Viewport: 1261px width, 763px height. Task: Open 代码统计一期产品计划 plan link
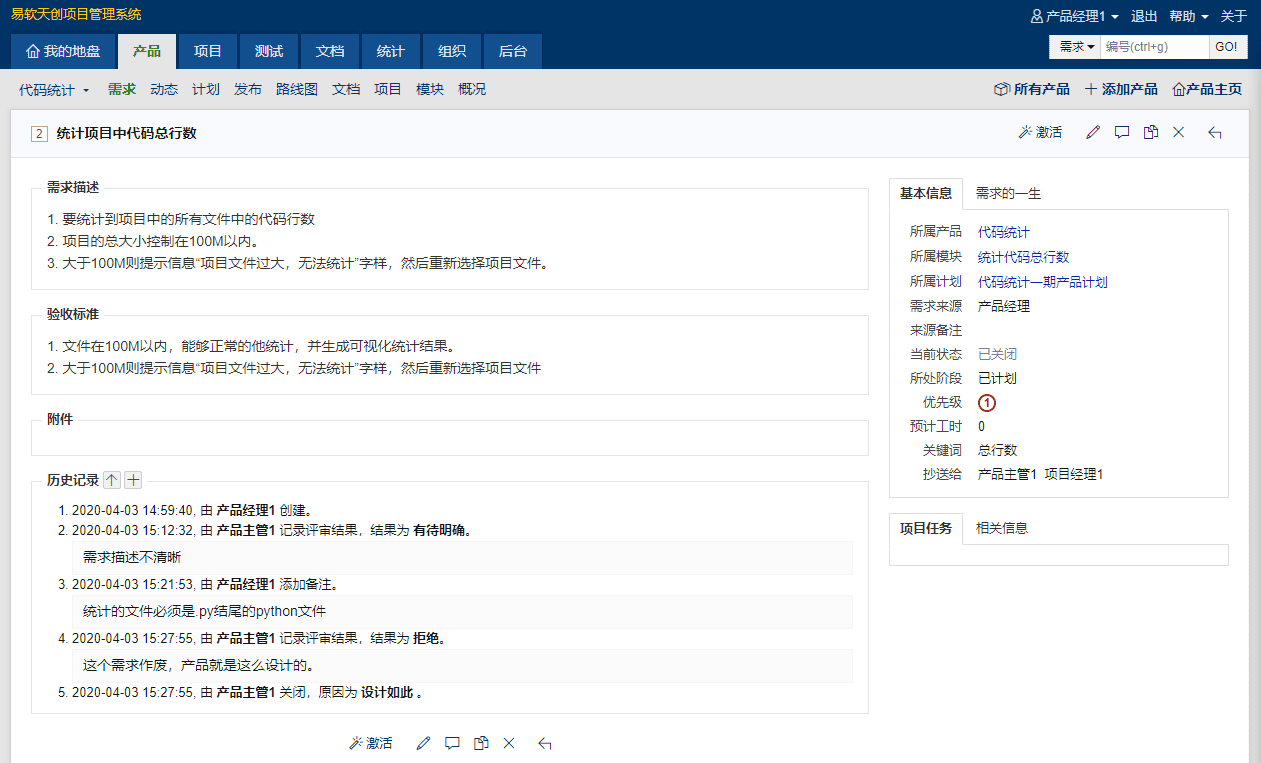[1043, 282]
